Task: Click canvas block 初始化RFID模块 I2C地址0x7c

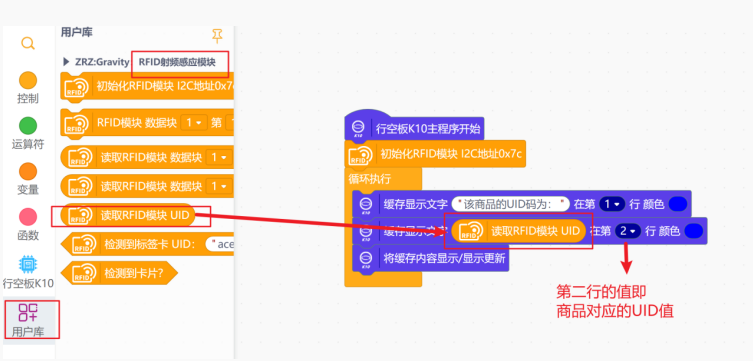Action: [435, 154]
